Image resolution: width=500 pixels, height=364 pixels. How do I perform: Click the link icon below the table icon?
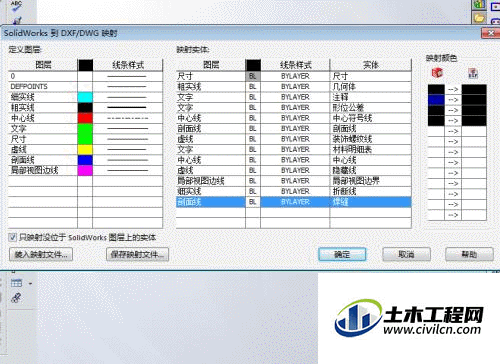[16, 297]
